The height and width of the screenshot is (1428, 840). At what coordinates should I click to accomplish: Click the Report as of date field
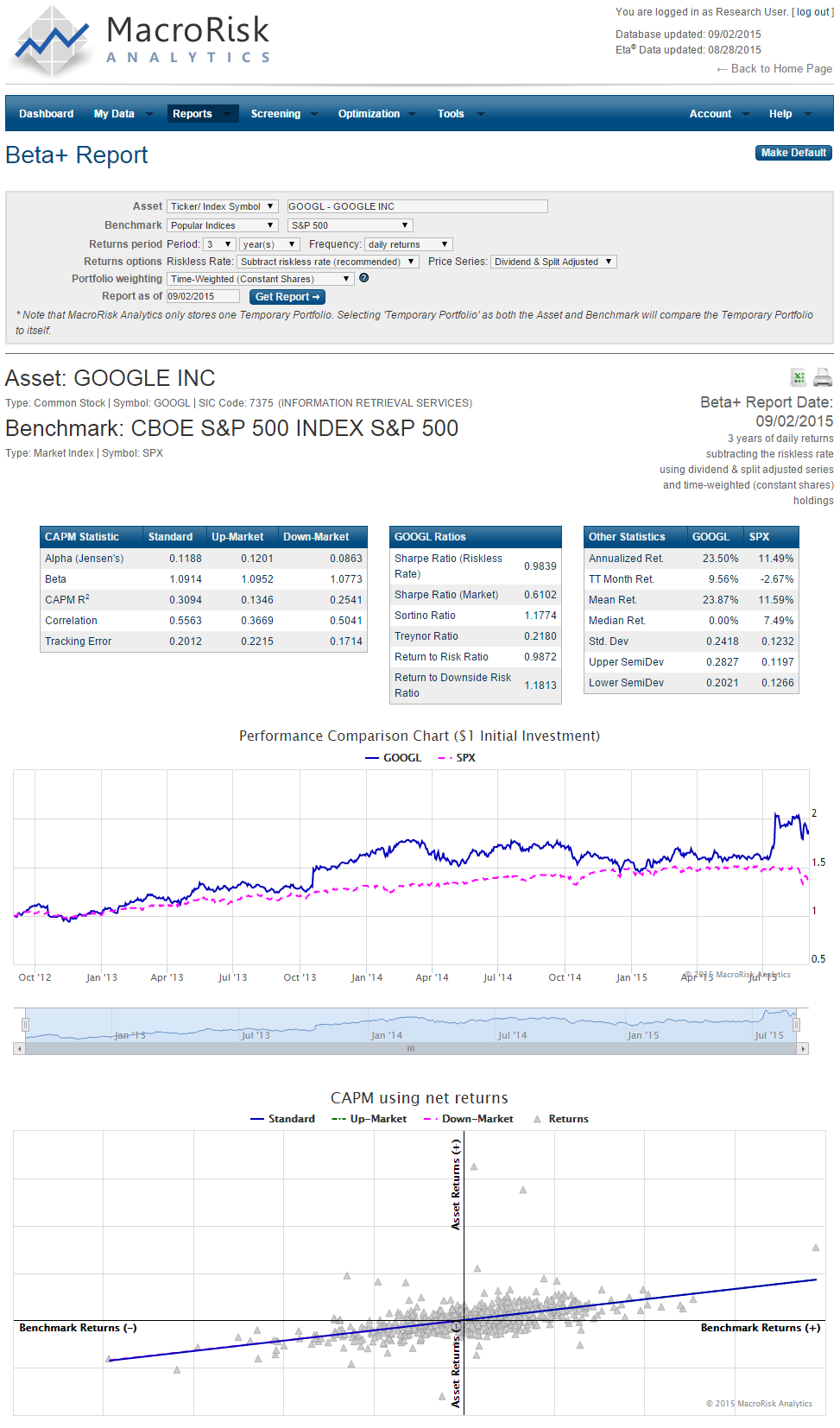click(x=203, y=296)
